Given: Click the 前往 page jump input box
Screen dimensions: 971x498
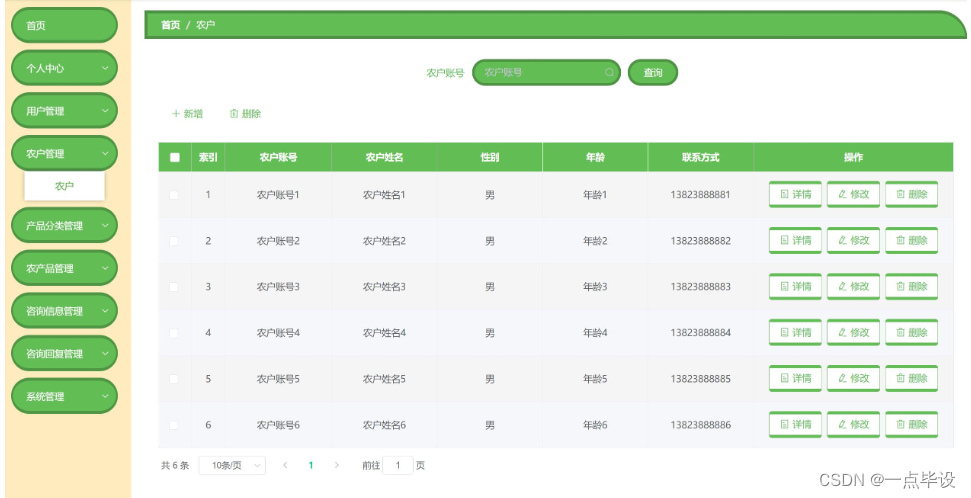Looking at the screenshot, I should [x=398, y=465].
